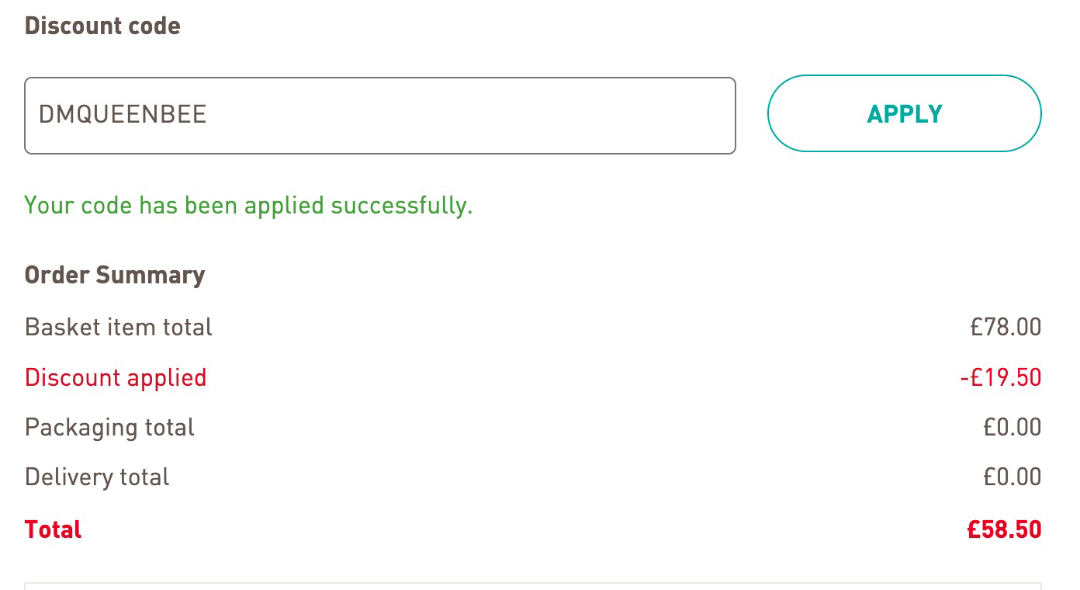Click the APPLY discount button

[x=904, y=114]
